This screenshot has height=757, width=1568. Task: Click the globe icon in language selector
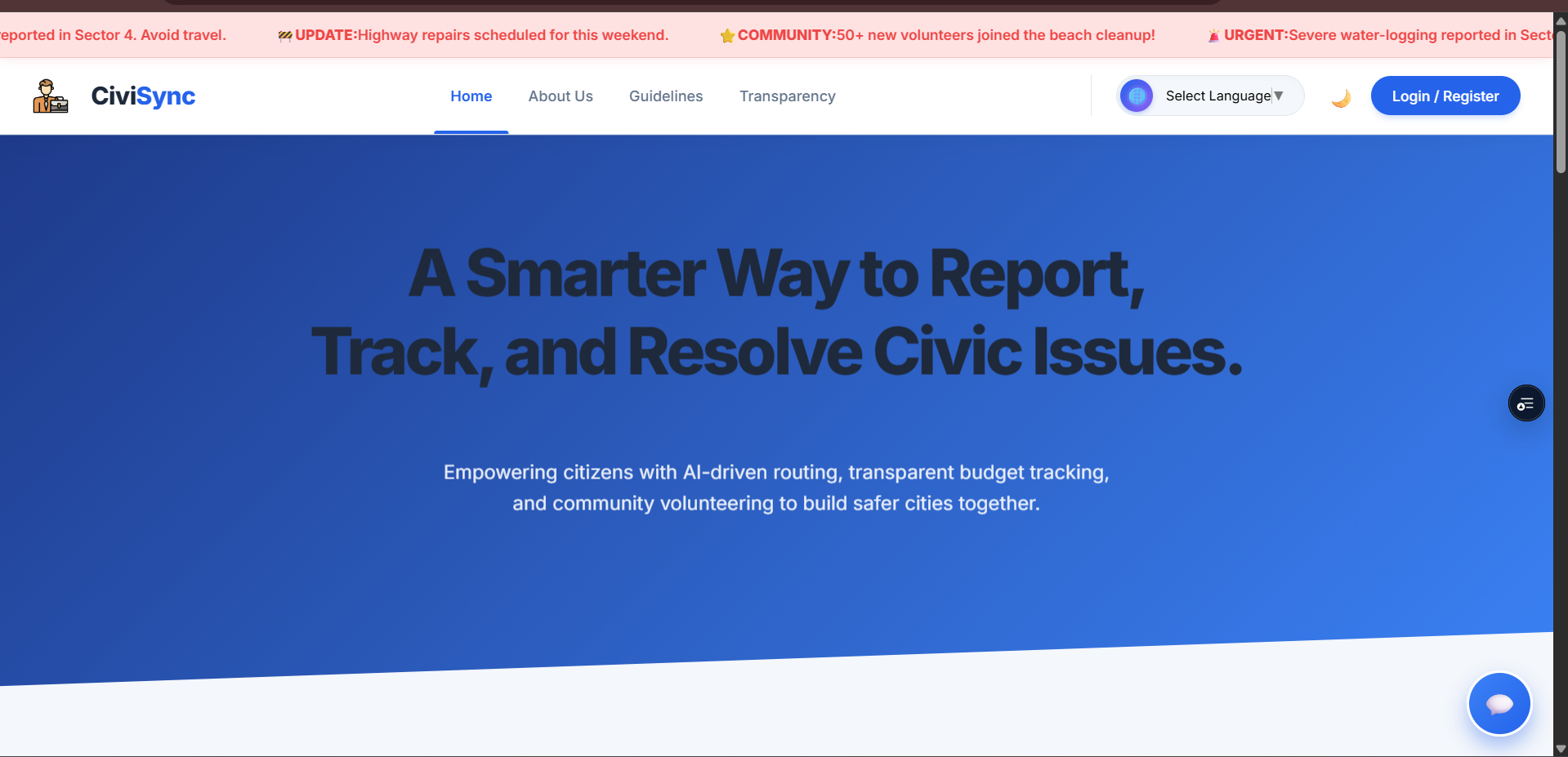point(1136,96)
